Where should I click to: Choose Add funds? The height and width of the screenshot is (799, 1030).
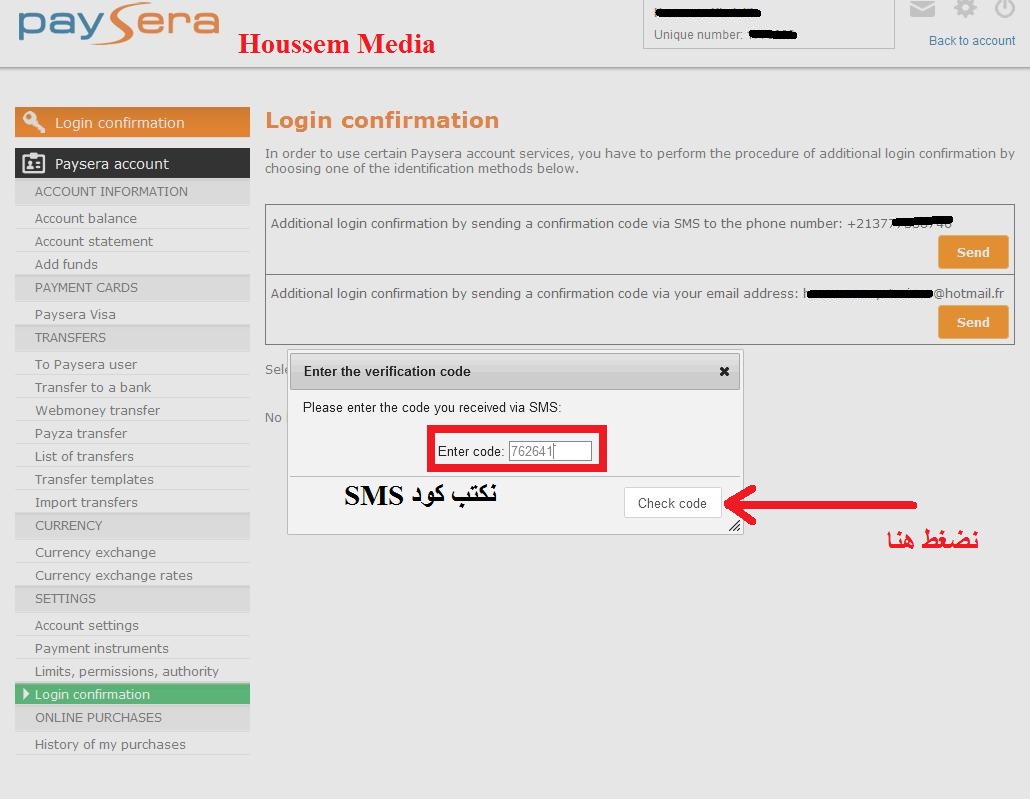point(66,264)
